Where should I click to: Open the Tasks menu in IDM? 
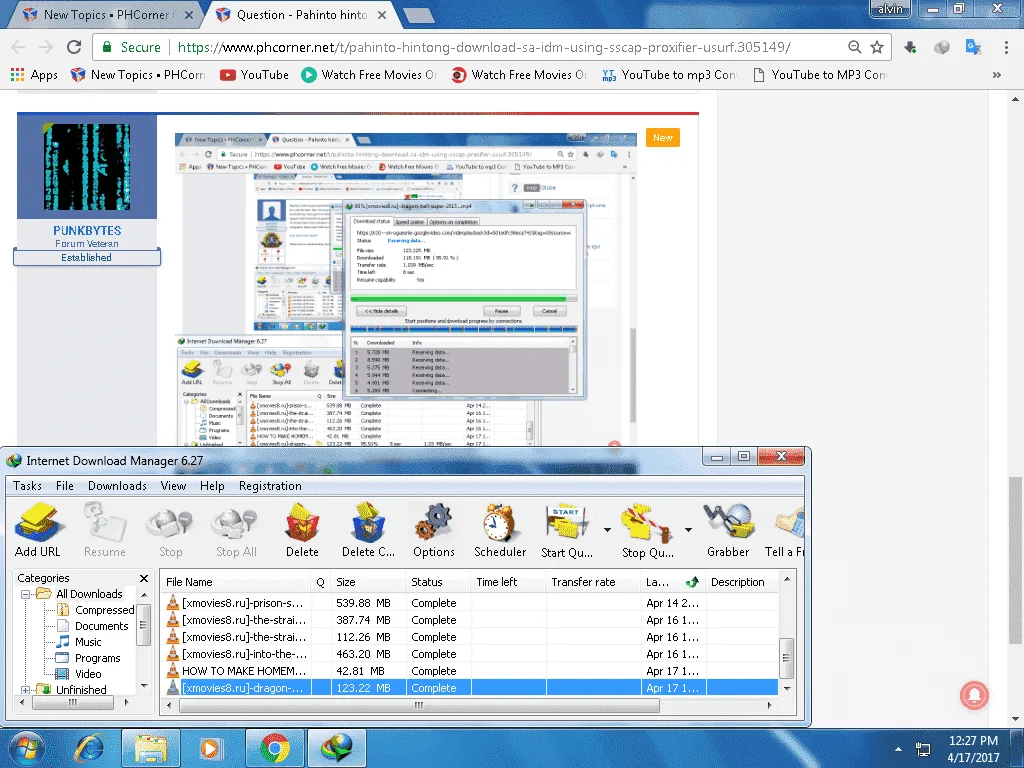click(27, 486)
